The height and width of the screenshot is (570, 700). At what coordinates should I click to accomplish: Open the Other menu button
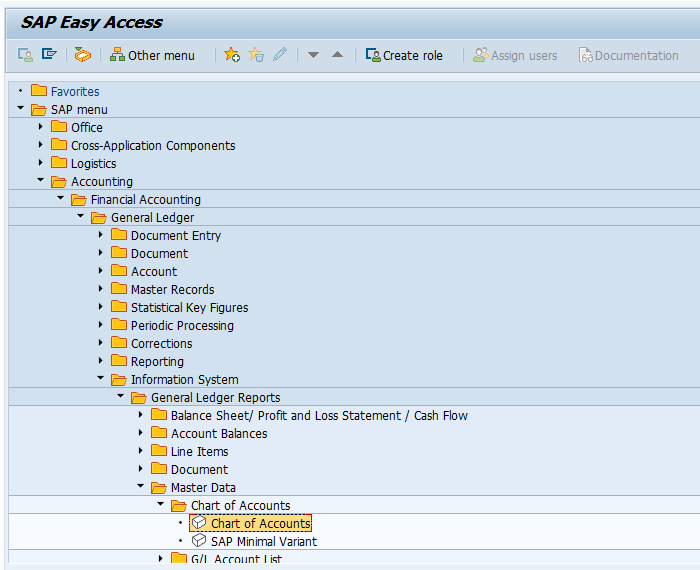coord(152,55)
